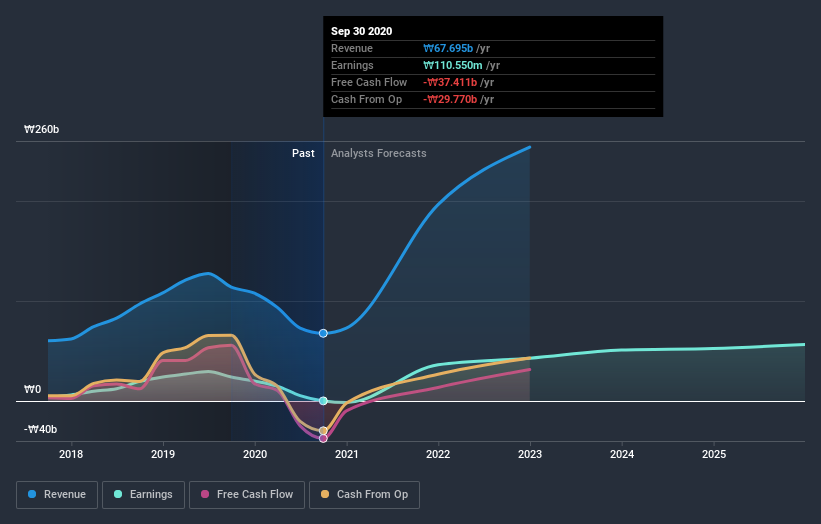Viewport: 821px width, 524px height.
Task: Click the ₩110.550m earnings value
Action: [x=452, y=65]
